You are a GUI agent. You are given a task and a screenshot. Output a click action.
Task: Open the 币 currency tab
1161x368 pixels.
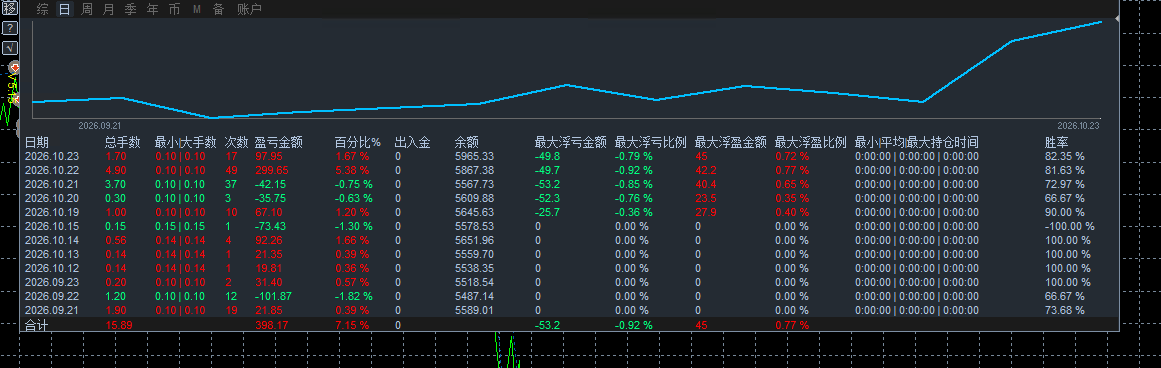pyautogui.click(x=175, y=10)
